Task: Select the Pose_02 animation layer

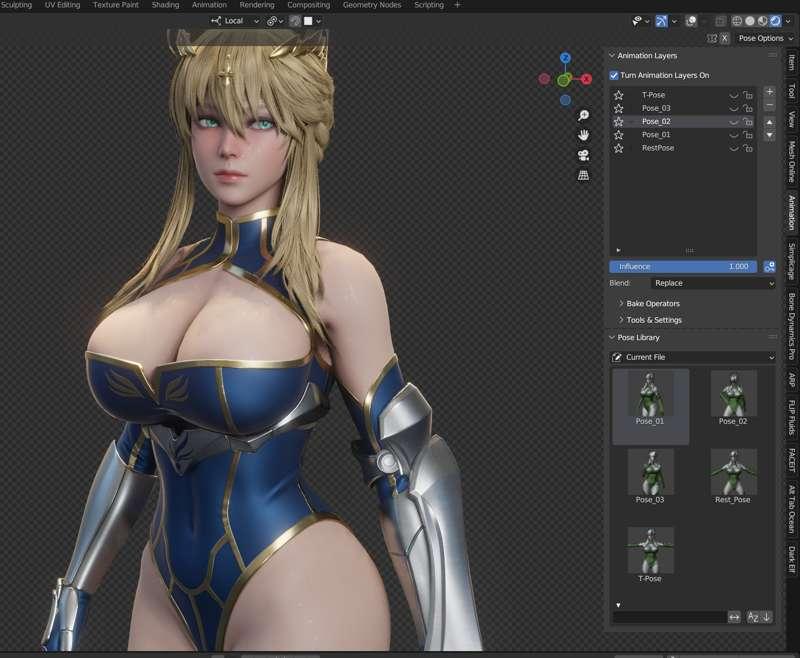Action: coord(683,121)
